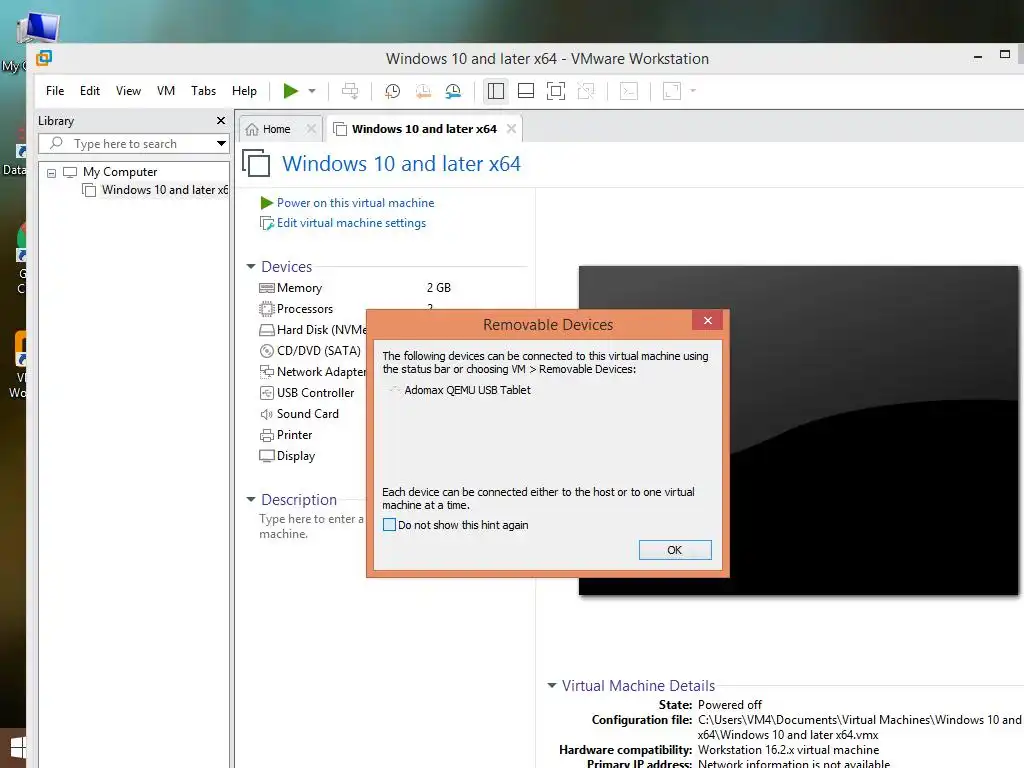This screenshot has height=768, width=1024.
Task: Click Send Ctrl+Alt+Del toolbar icon
Action: pyautogui.click(x=350, y=91)
